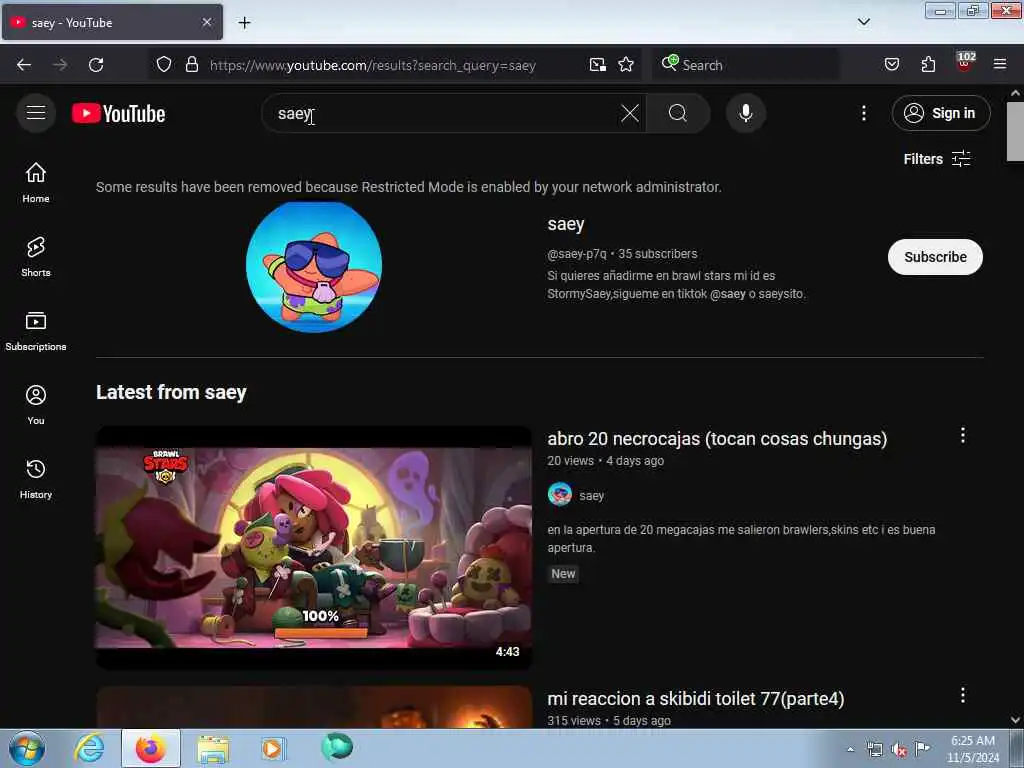Focus the Firefox URL address bar
This screenshot has width=1024, height=768.
pos(372,65)
